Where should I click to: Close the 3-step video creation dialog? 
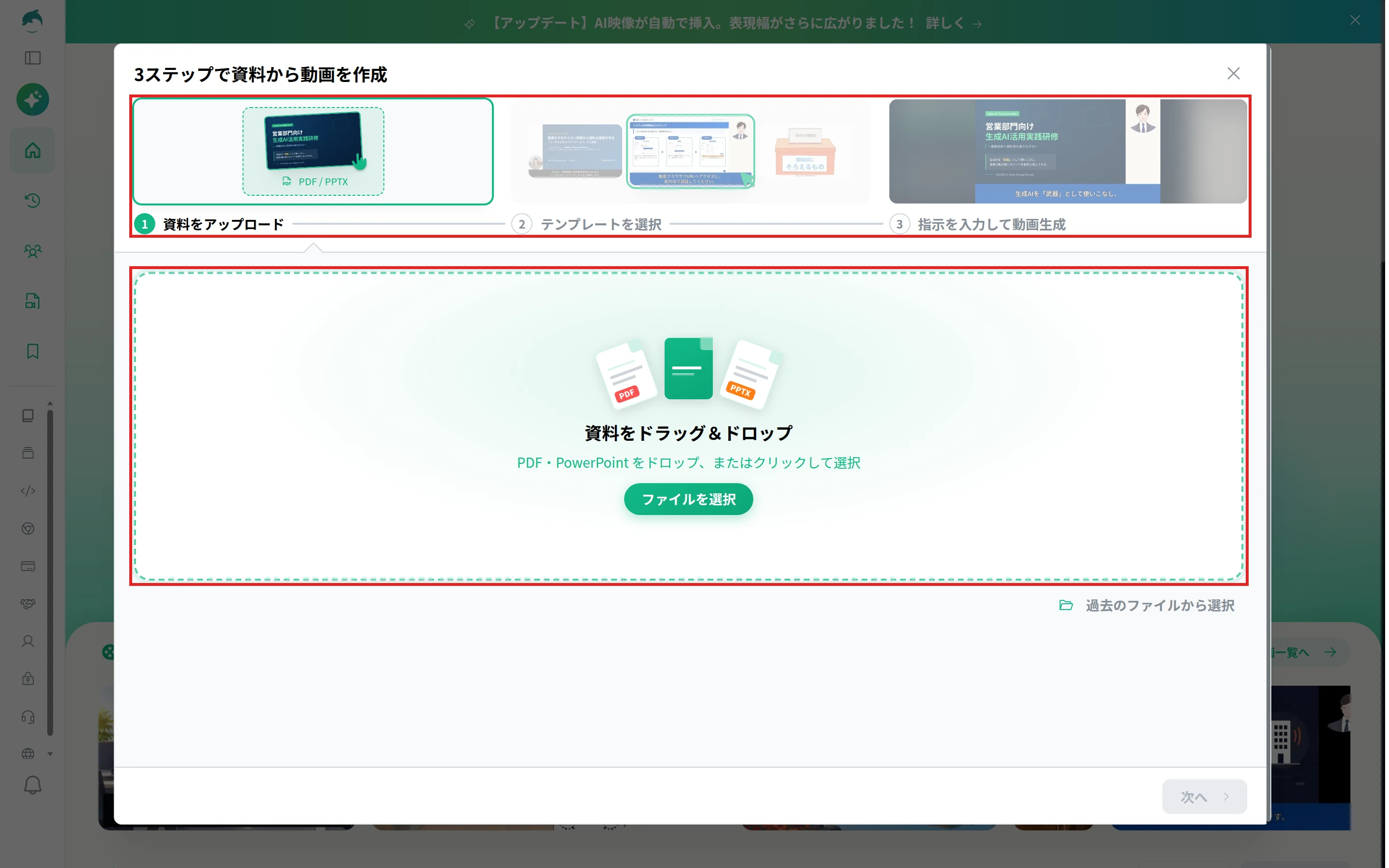coord(1233,73)
